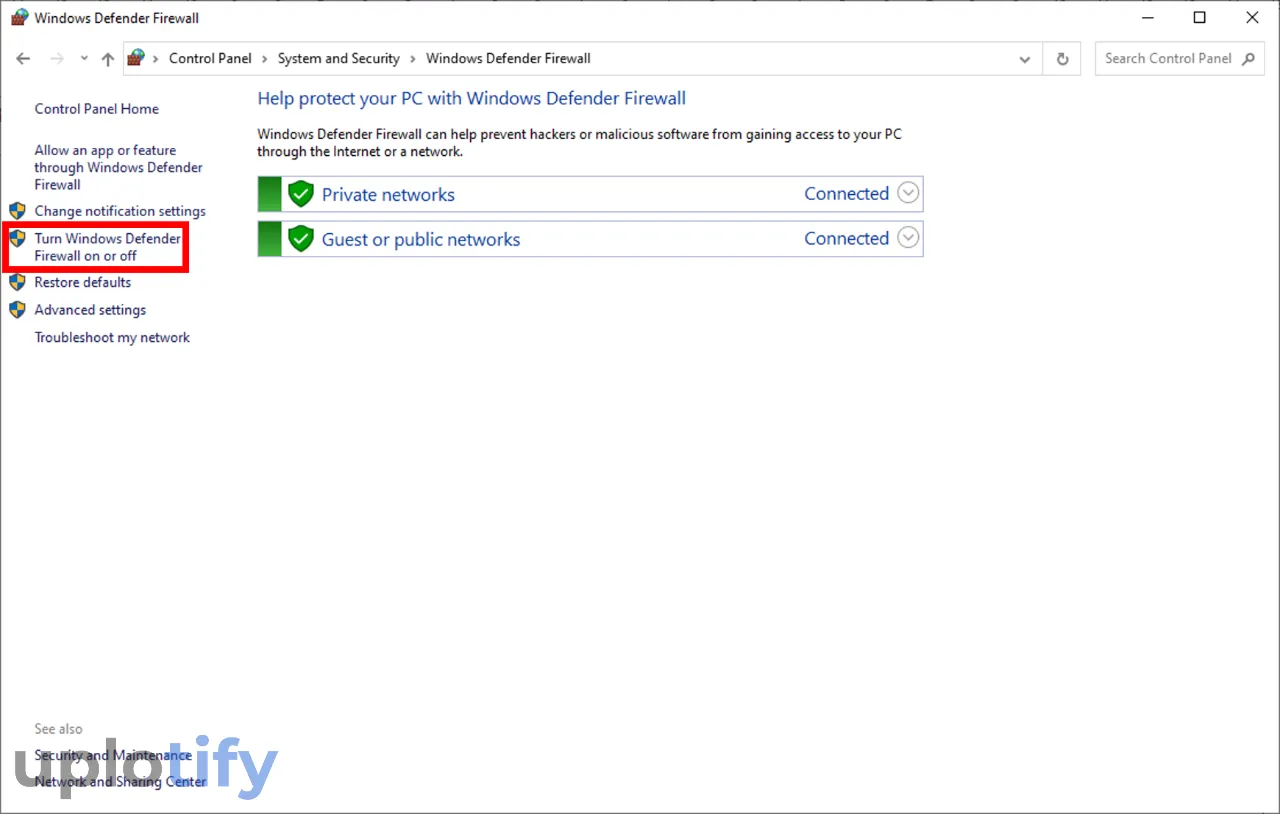Open System and Security breadcrumb
The height and width of the screenshot is (814, 1280).
coord(339,59)
